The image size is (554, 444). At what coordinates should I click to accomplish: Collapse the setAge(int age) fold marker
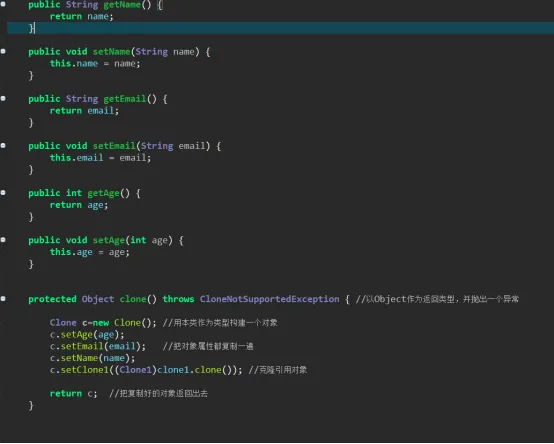pyautogui.click(x=3, y=240)
